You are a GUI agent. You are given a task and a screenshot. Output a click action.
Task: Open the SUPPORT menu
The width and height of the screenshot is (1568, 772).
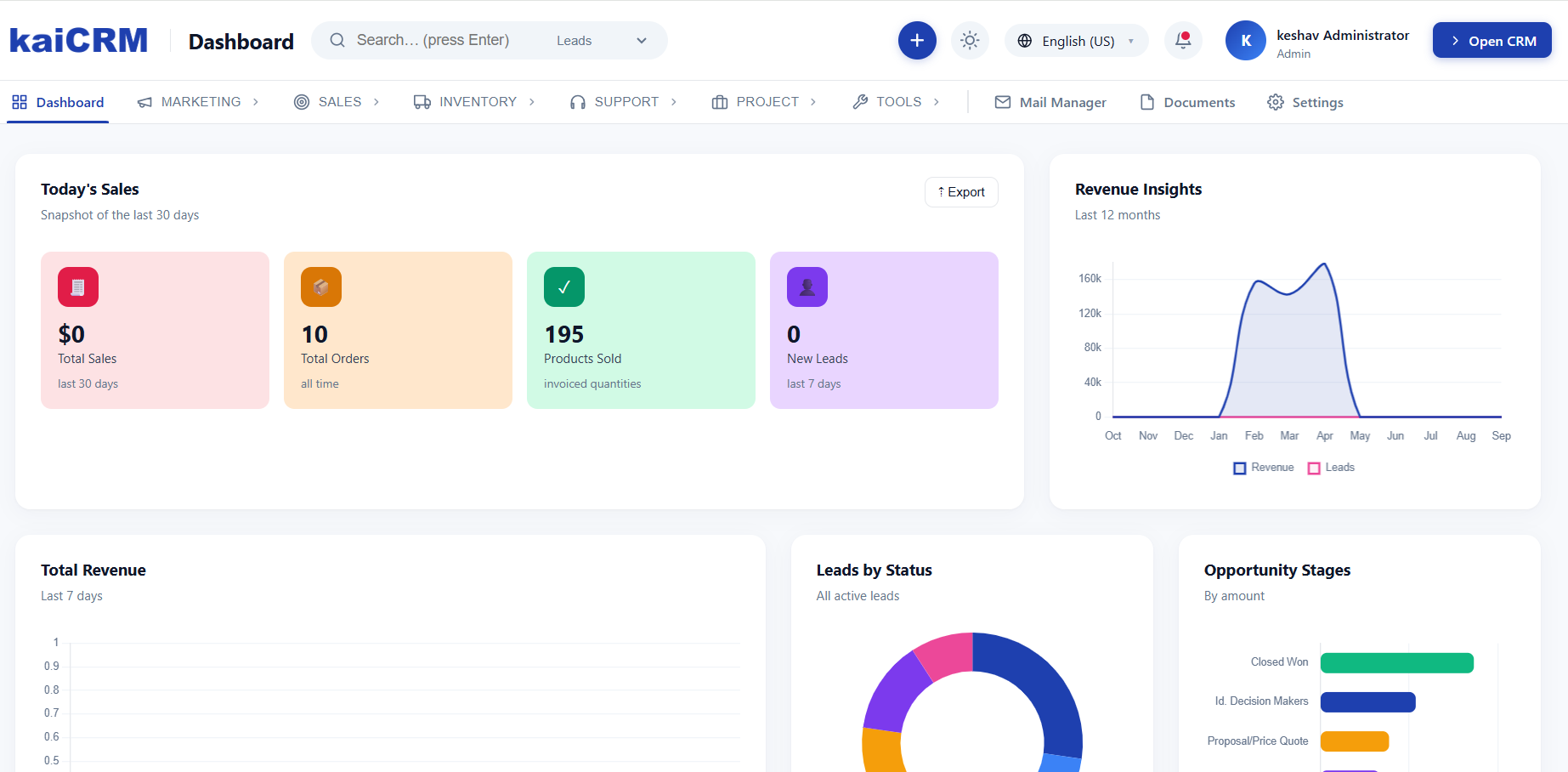pos(623,102)
